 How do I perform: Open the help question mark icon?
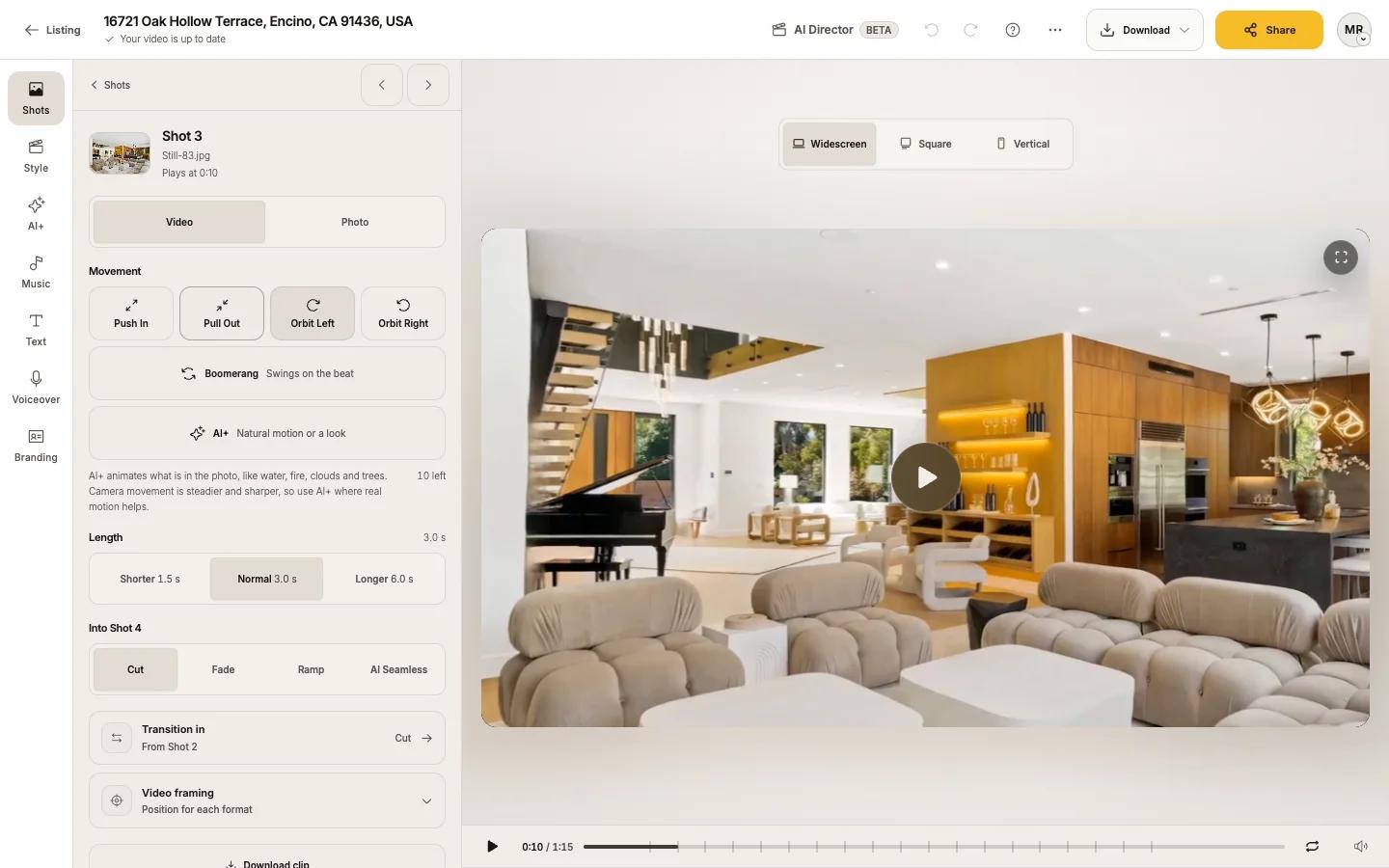pyautogui.click(x=1013, y=30)
